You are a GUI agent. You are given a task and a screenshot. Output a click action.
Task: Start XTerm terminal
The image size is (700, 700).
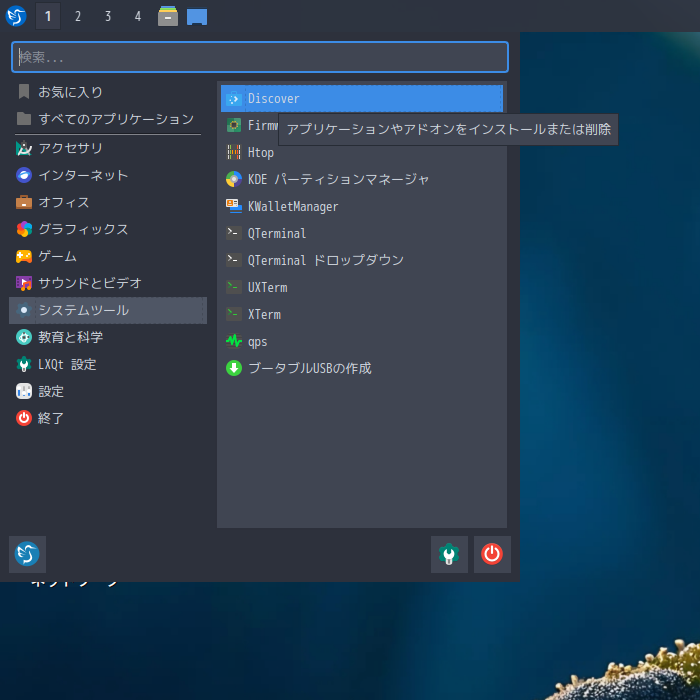[264, 315]
